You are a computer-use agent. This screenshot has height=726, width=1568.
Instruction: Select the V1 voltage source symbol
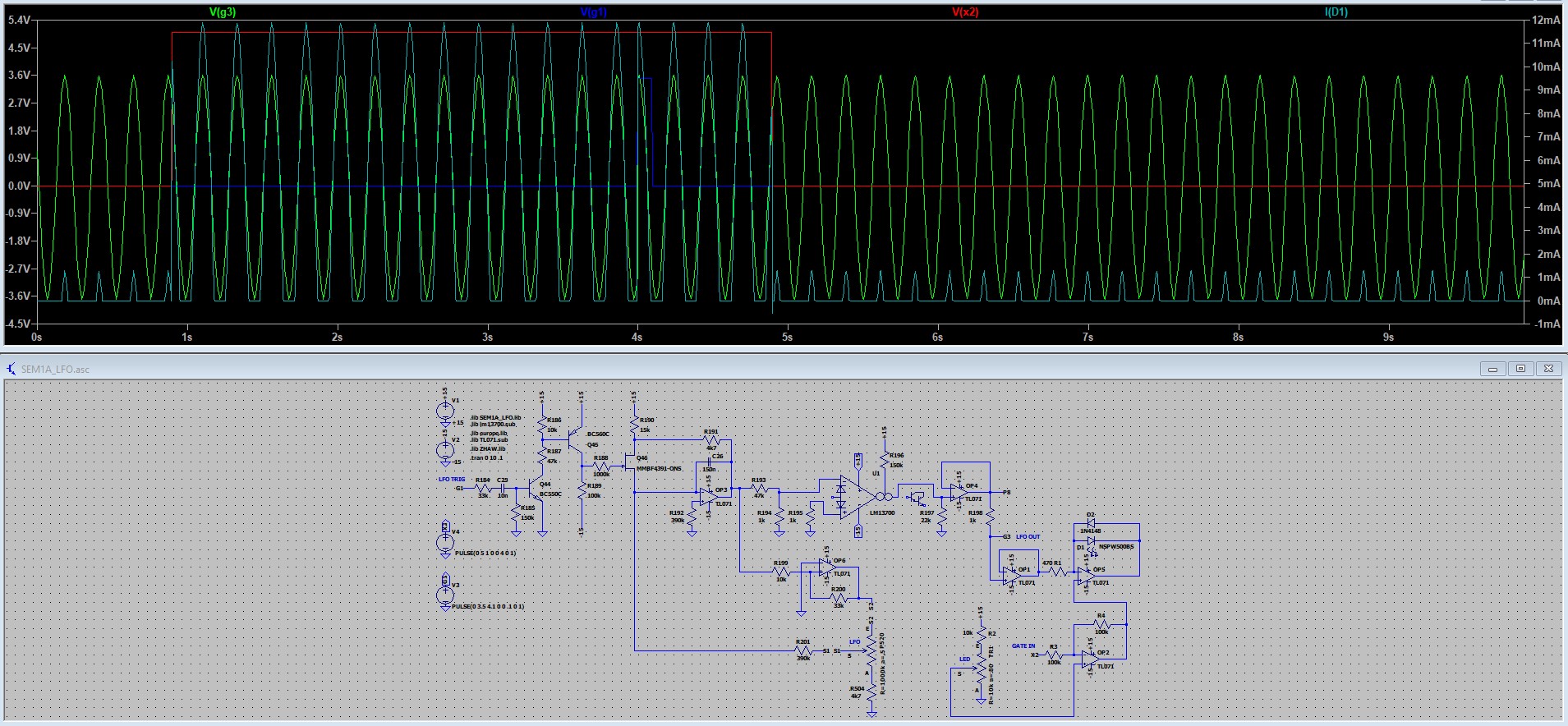[446, 409]
